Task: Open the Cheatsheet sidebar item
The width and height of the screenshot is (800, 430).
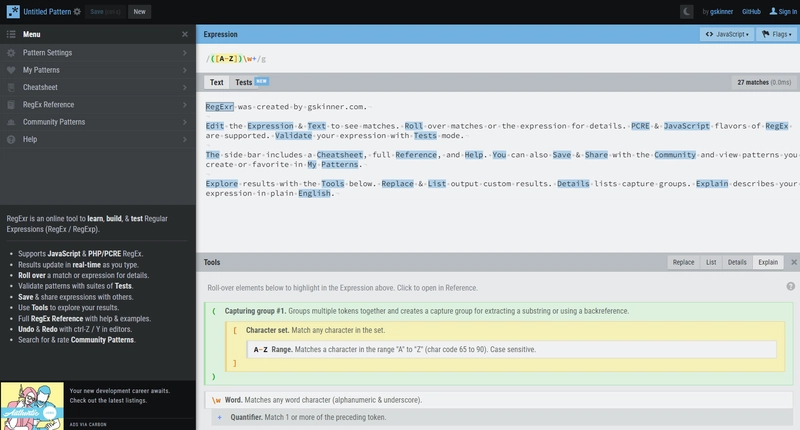Action: (x=97, y=87)
